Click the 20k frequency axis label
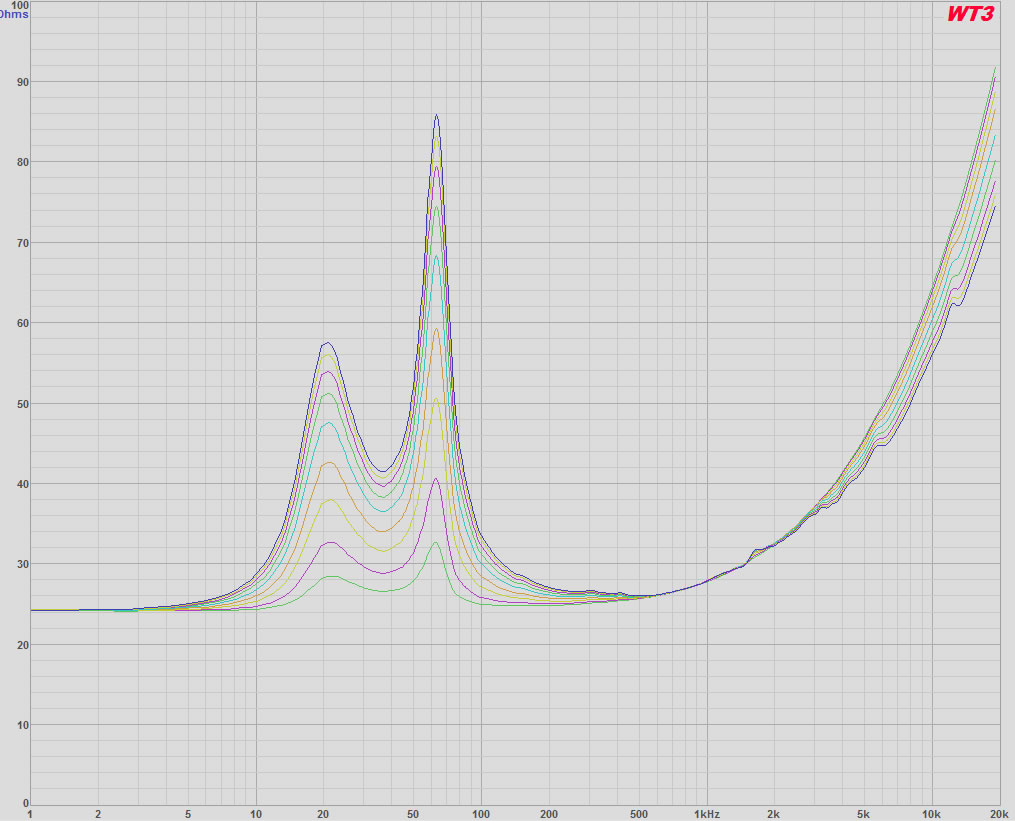The height and width of the screenshot is (821, 1015). (999, 814)
